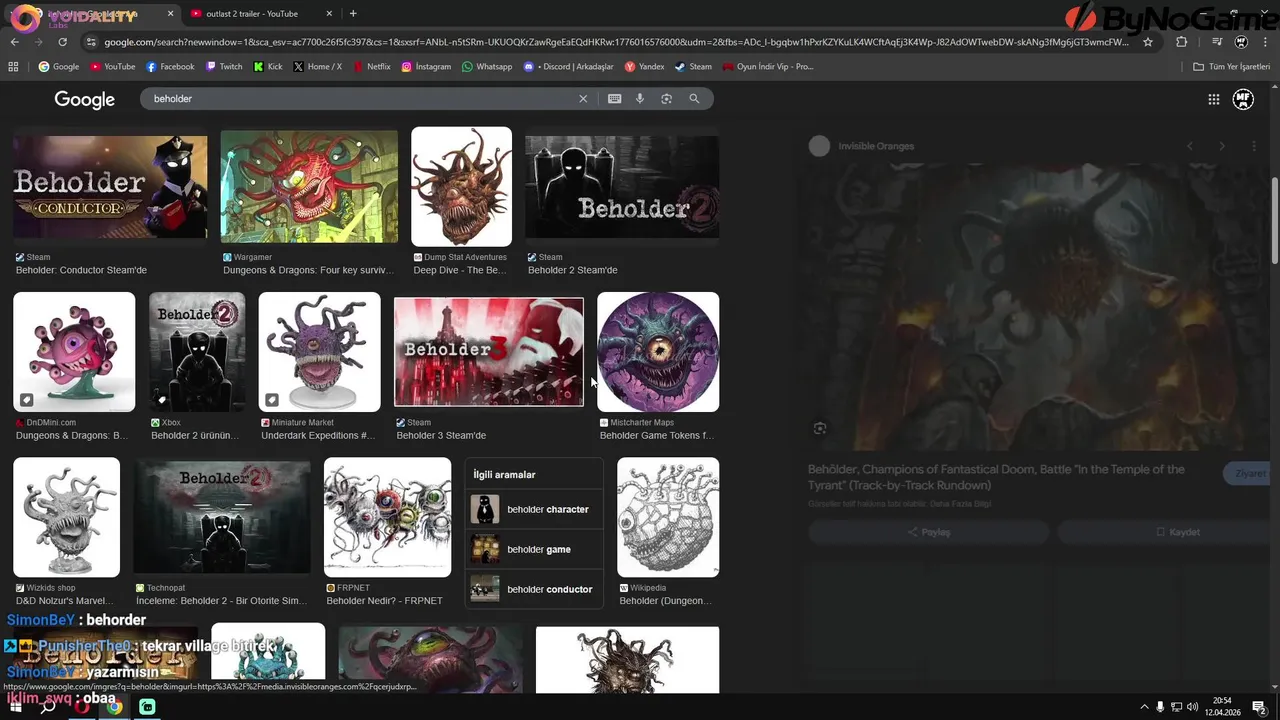Open the Instagram bookmark
This screenshot has height=720, width=1280.
pyautogui.click(x=426, y=66)
